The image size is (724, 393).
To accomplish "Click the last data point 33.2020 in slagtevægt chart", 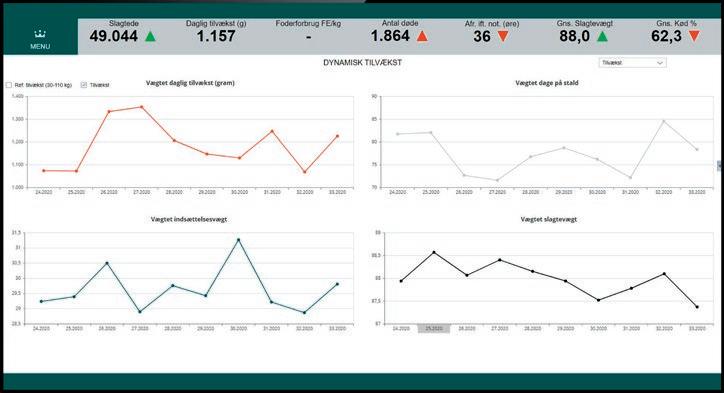I will pyautogui.click(x=697, y=307).
